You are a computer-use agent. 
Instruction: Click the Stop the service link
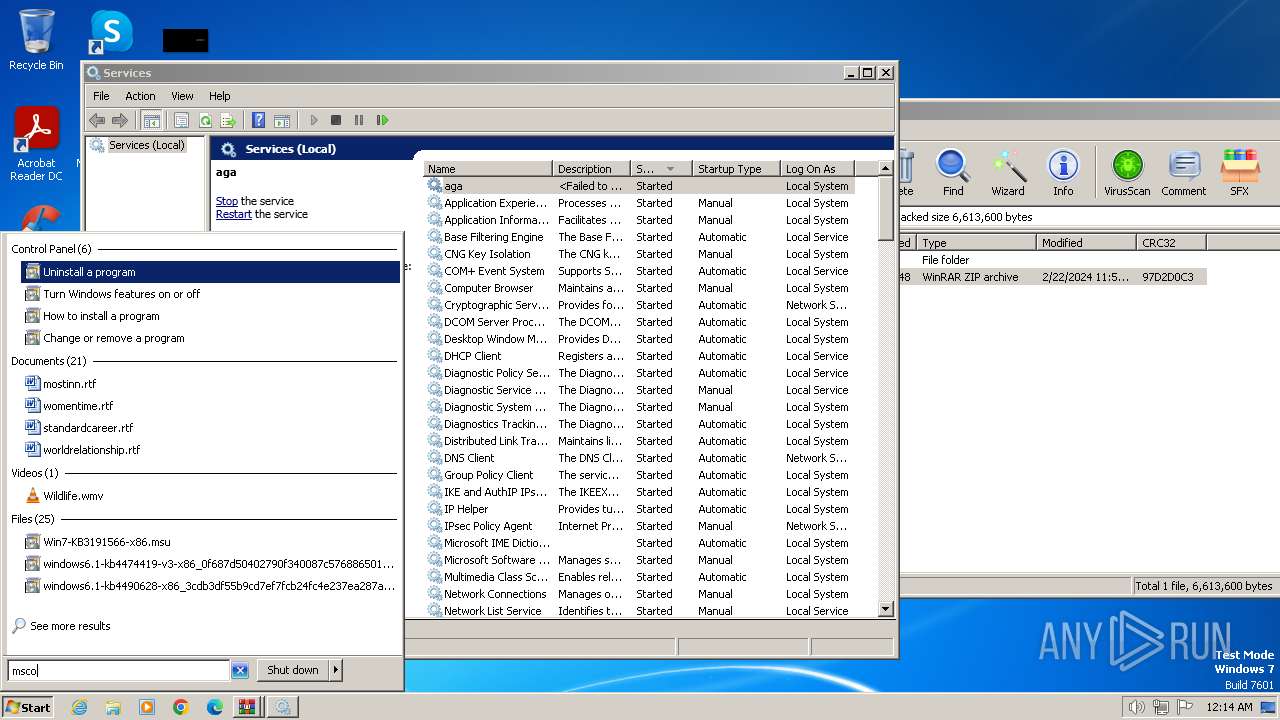pos(227,201)
